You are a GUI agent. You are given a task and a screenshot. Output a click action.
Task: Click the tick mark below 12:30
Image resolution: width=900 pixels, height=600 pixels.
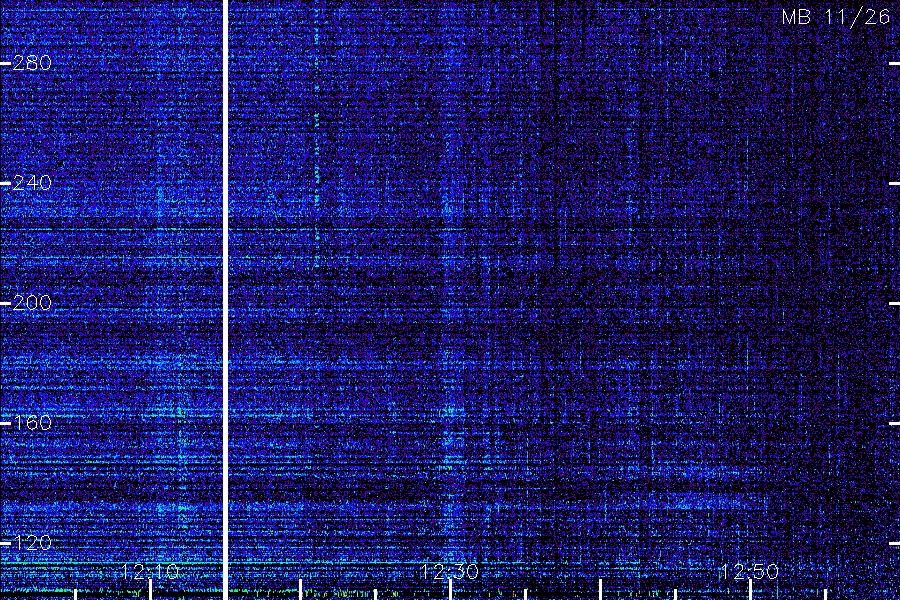coord(450,590)
